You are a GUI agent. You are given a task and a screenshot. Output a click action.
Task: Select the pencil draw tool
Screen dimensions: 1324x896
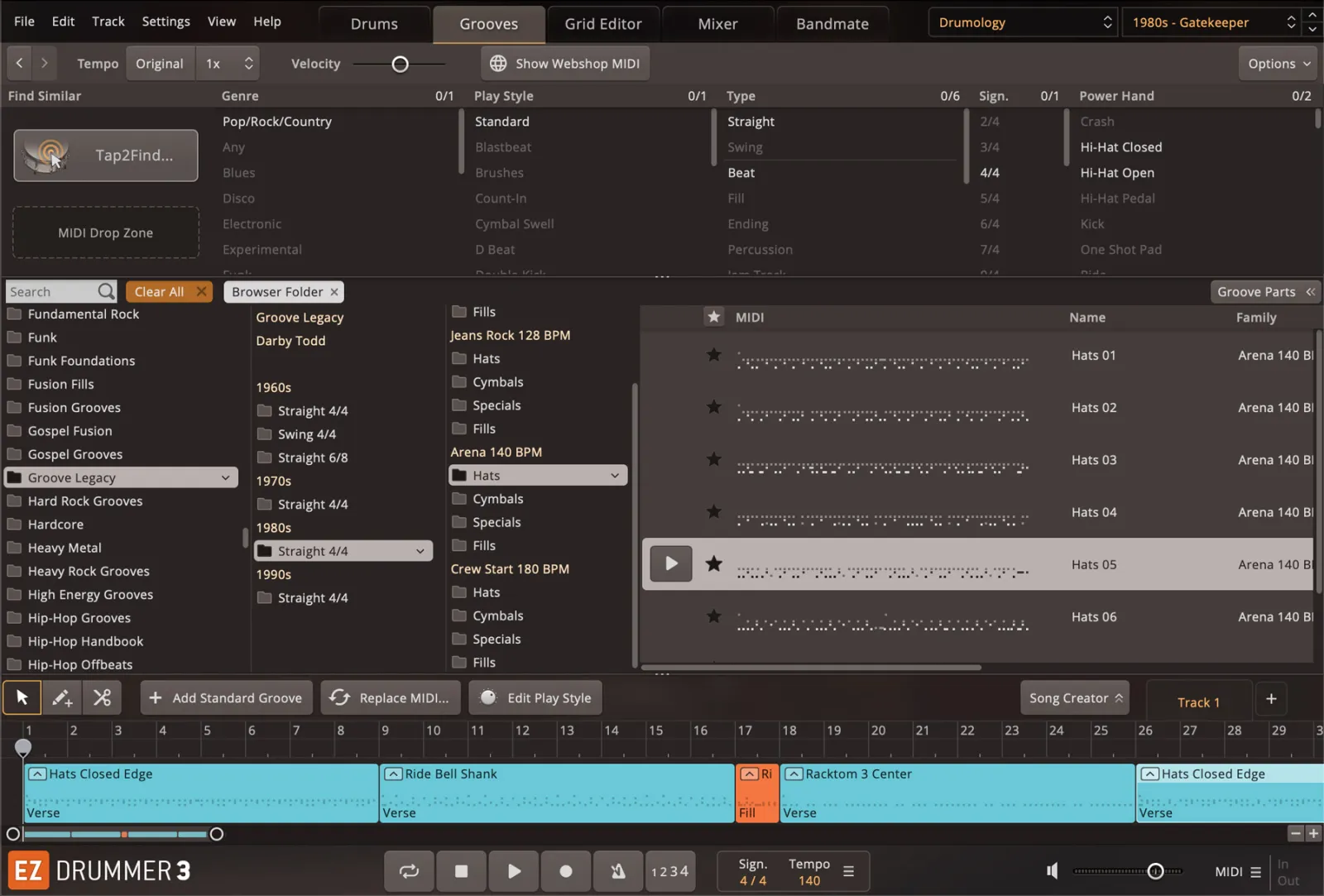62,697
